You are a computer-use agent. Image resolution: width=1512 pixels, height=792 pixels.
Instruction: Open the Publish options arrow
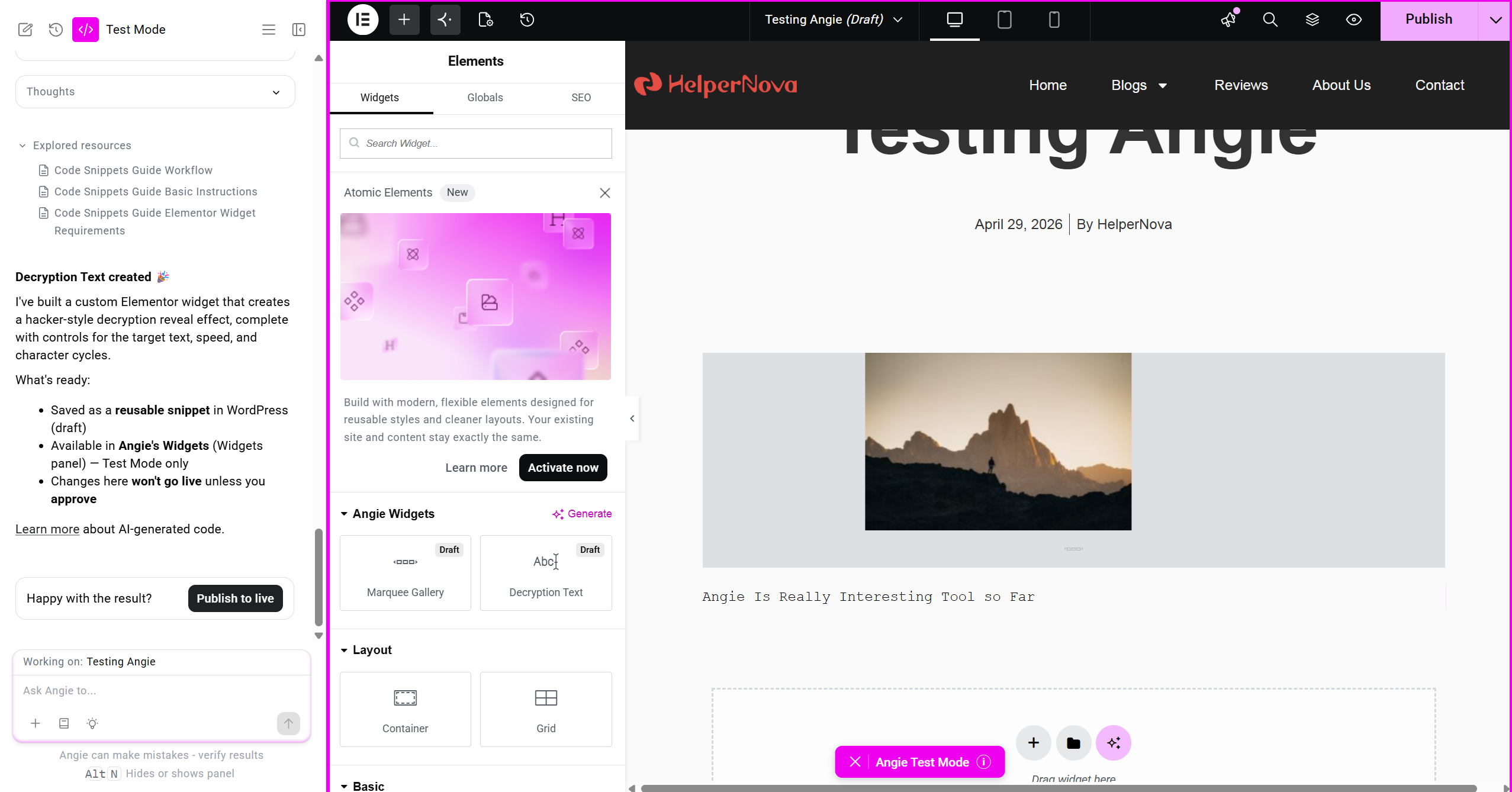[x=1495, y=20]
